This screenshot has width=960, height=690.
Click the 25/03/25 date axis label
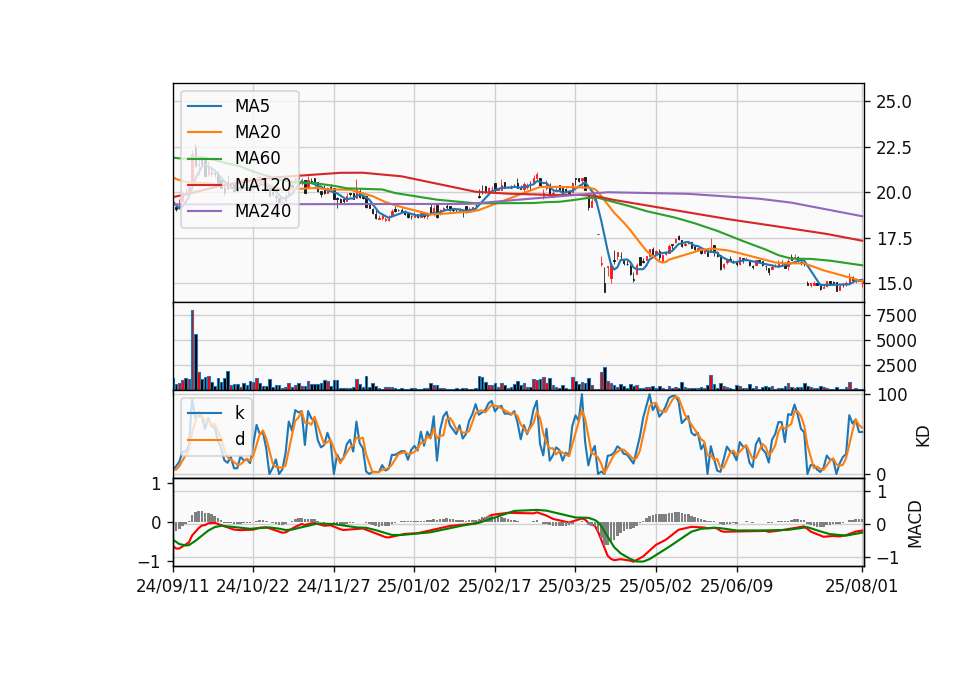(575, 586)
